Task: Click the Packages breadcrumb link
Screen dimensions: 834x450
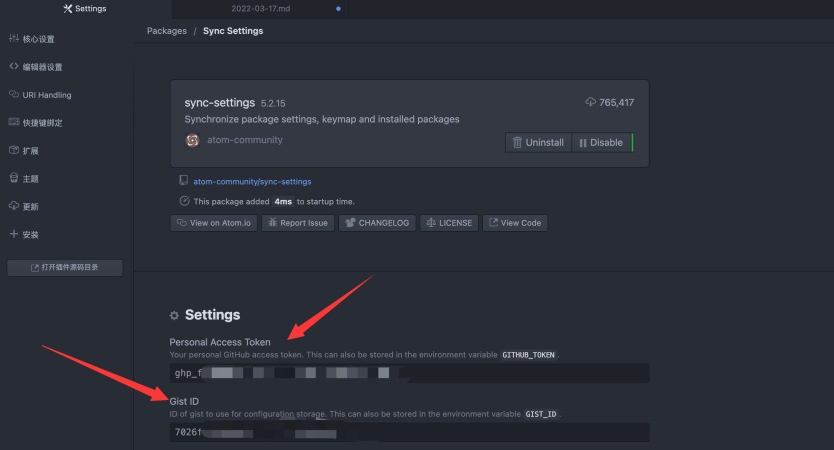Action: (166, 31)
